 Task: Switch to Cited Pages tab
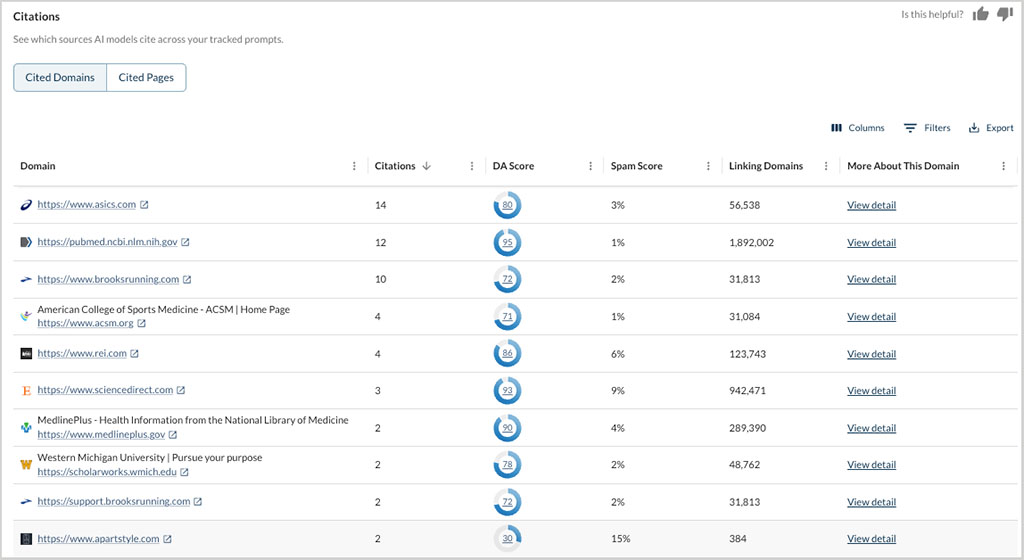point(146,77)
